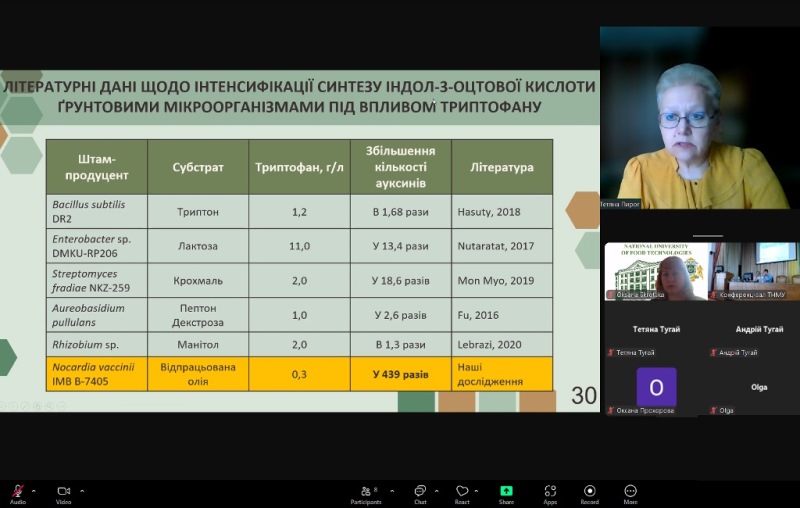Click muted mic icon beside Oksana Skrotska
This screenshot has width=800, height=508.
(x=611, y=295)
